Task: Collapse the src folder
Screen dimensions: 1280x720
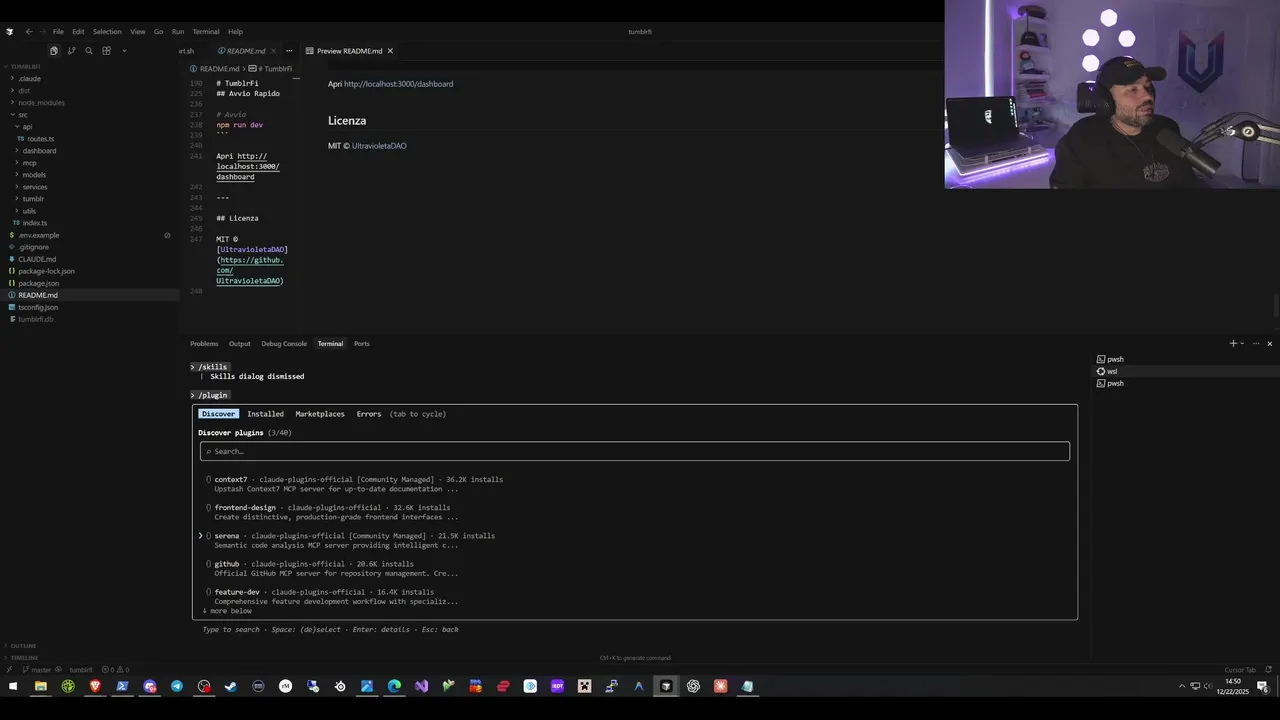Action: pos(23,115)
